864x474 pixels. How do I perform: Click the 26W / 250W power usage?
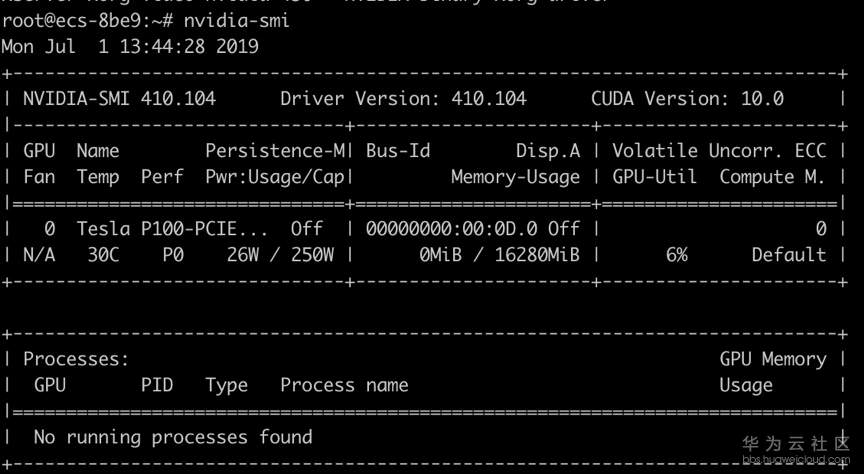280,255
